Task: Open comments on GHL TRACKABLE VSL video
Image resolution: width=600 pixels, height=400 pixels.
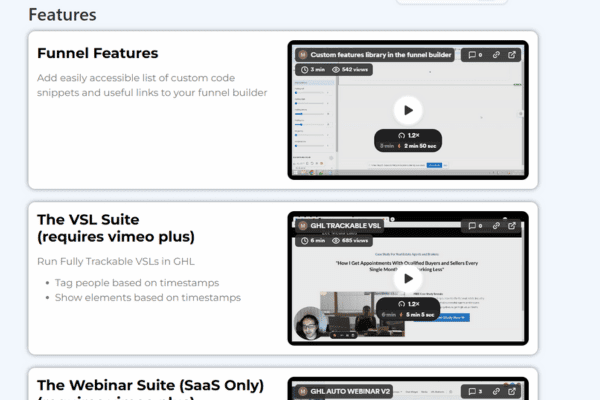Action: pyautogui.click(x=475, y=226)
